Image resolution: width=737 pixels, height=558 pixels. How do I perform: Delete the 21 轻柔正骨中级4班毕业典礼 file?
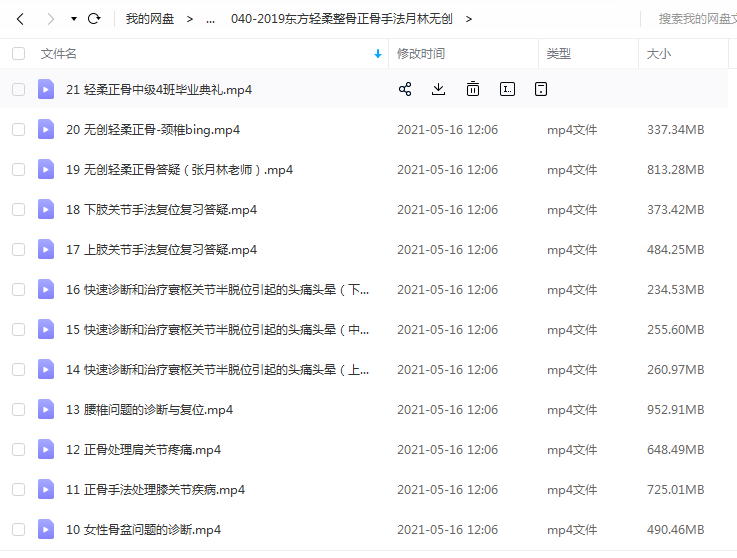click(x=473, y=89)
